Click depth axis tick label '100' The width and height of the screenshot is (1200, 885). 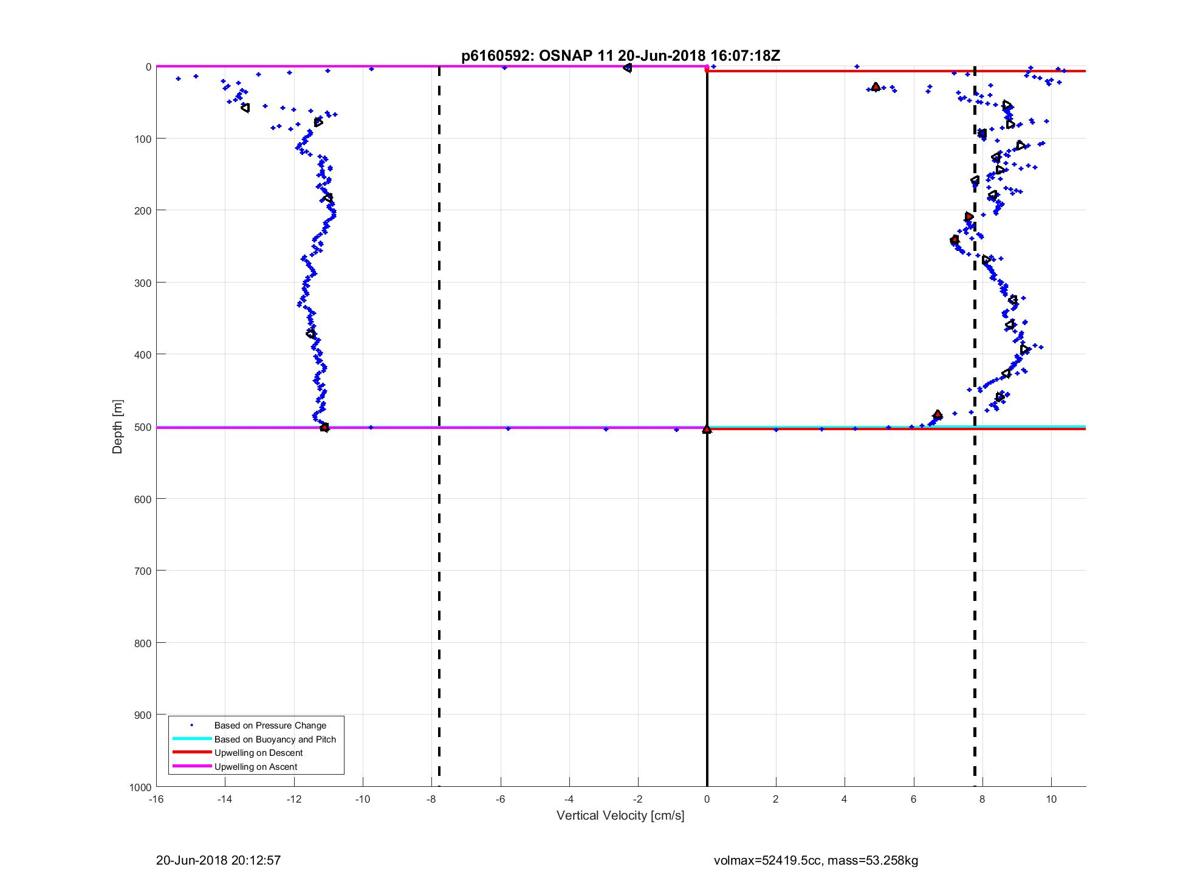pyautogui.click(x=141, y=139)
